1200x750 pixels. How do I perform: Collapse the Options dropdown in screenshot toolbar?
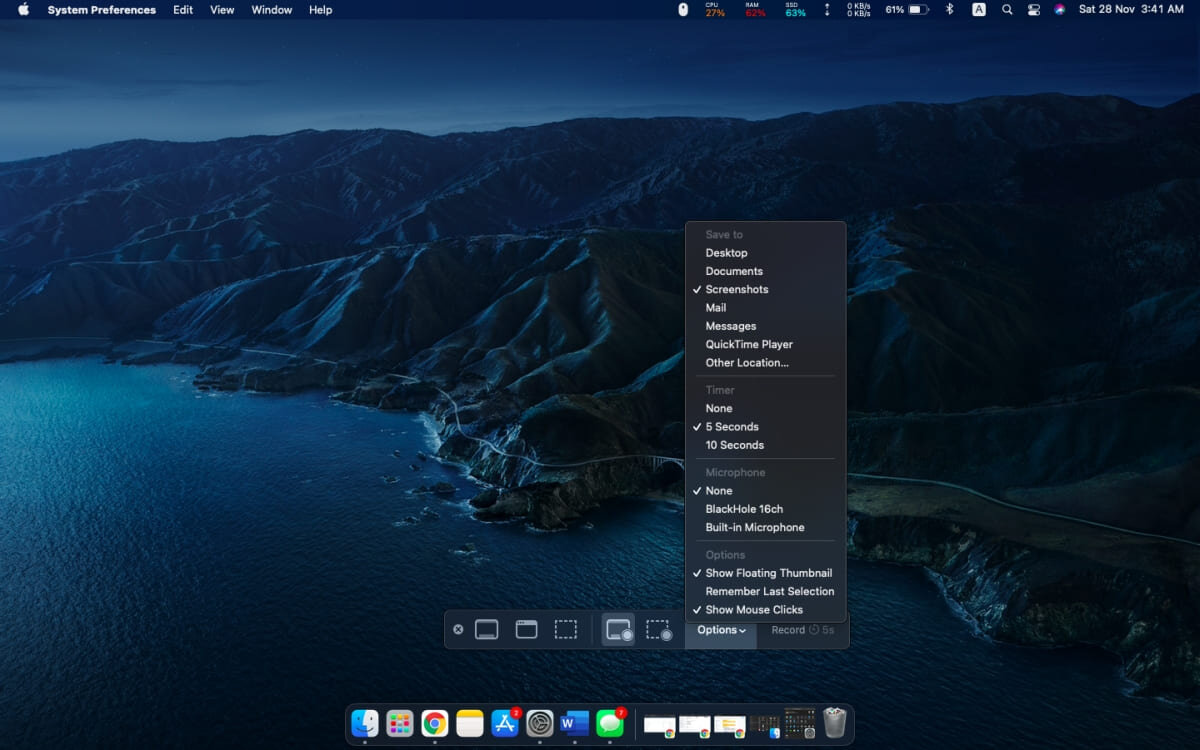[721, 630]
